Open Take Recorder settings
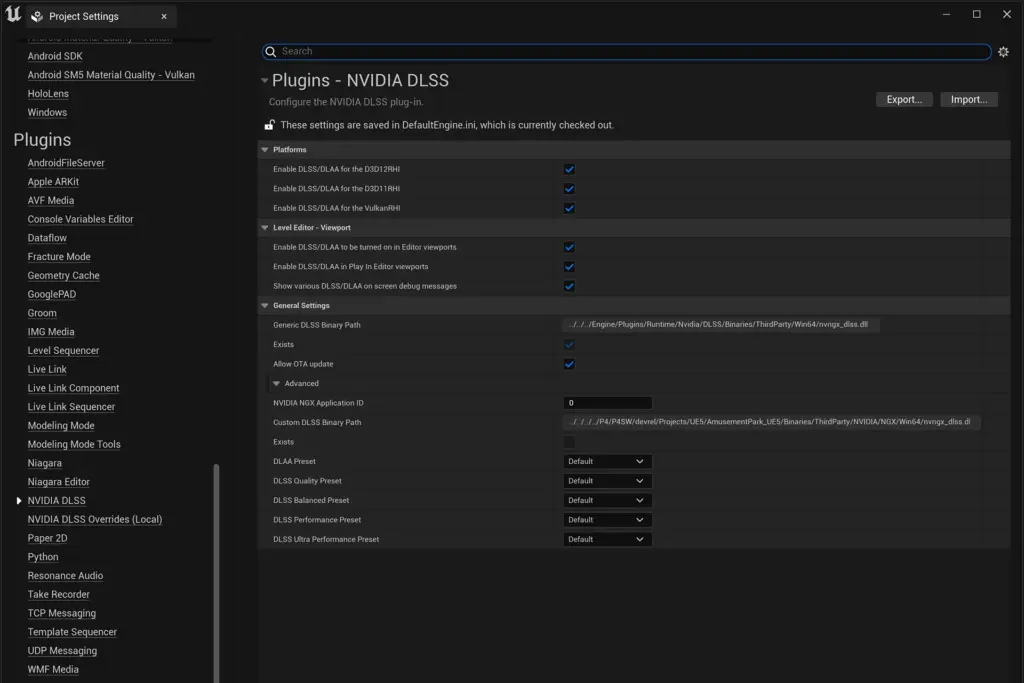Viewport: 1024px width, 683px height. point(59,595)
